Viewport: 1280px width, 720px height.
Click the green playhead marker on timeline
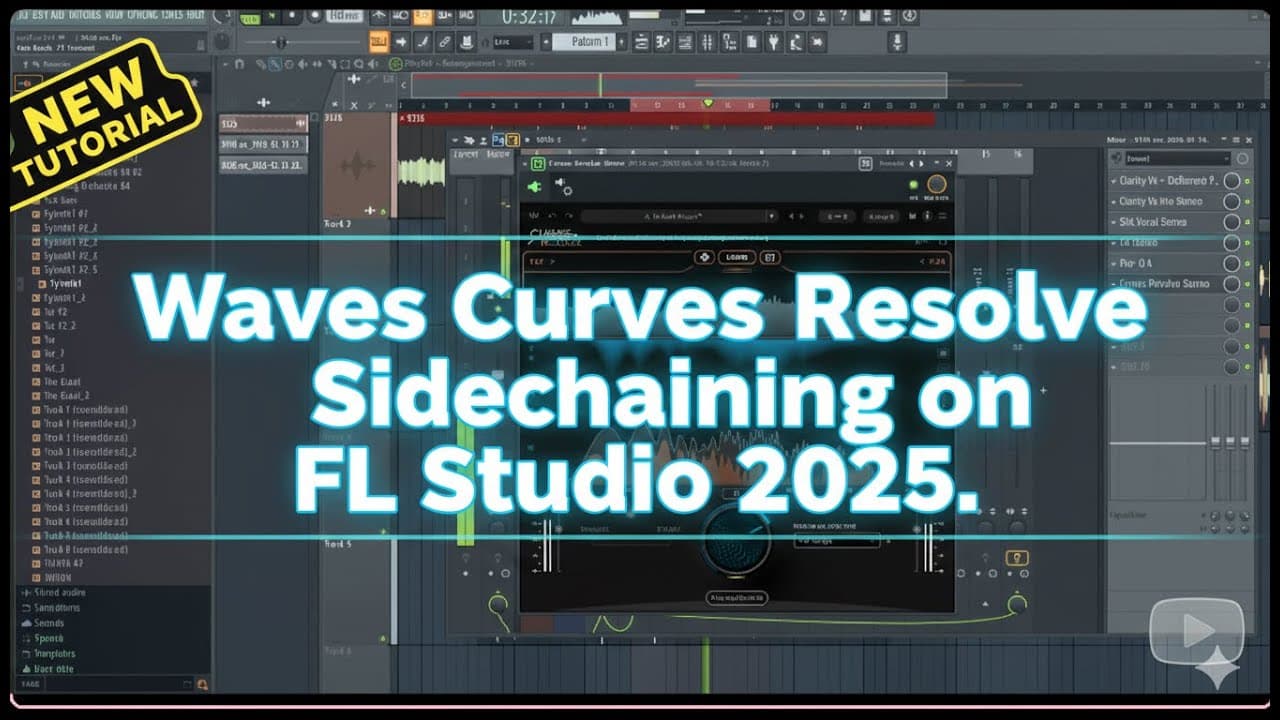click(708, 103)
